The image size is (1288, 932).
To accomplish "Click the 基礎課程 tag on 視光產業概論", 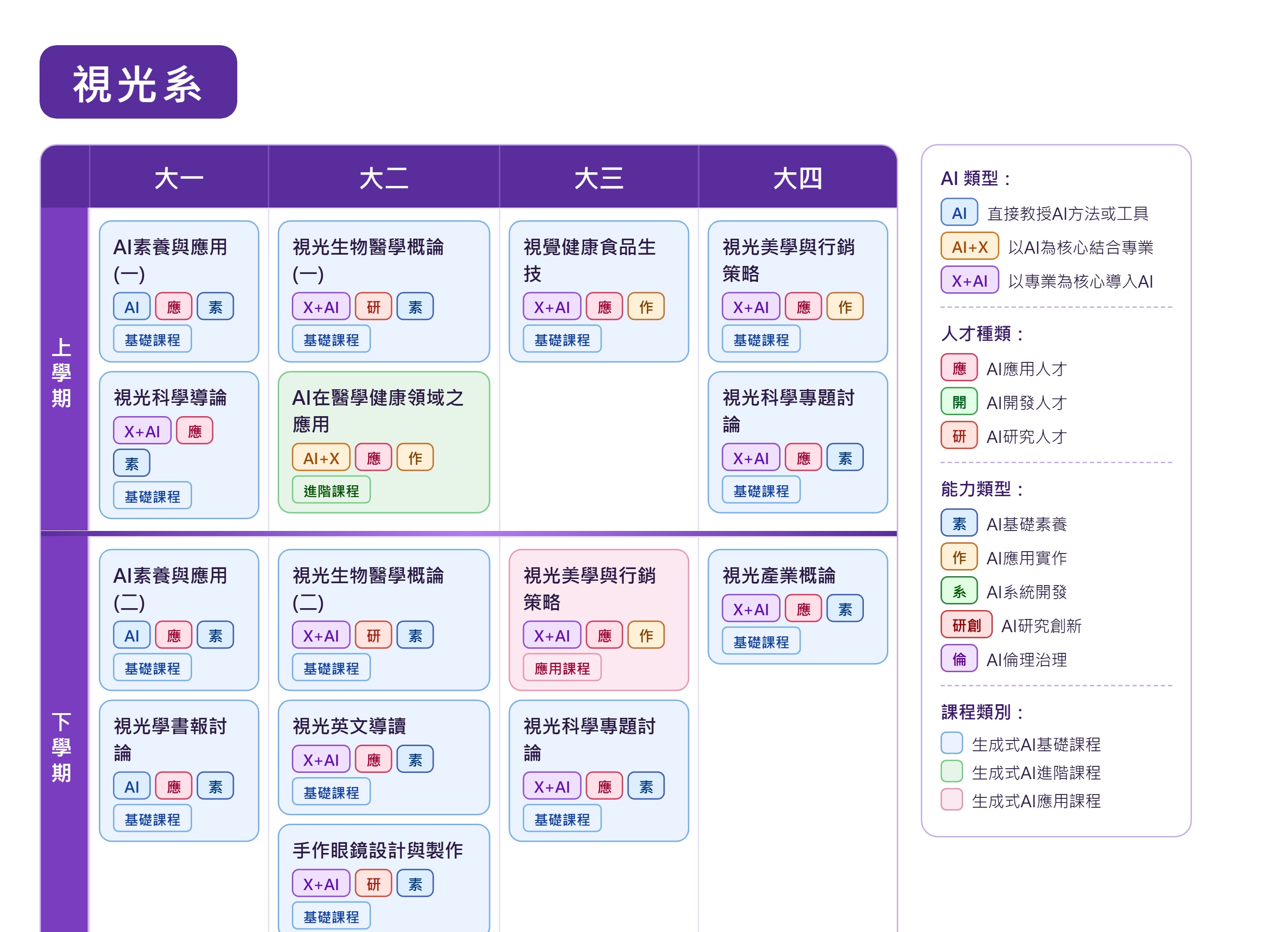I will (x=761, y=642).
